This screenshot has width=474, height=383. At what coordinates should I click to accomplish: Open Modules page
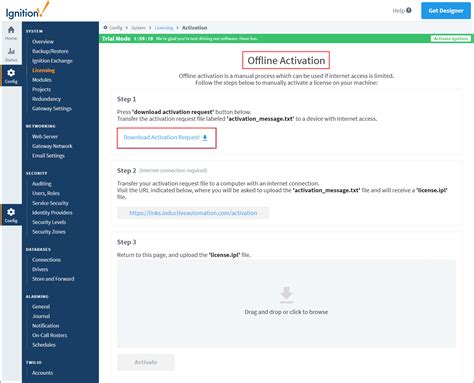point(42,80)
